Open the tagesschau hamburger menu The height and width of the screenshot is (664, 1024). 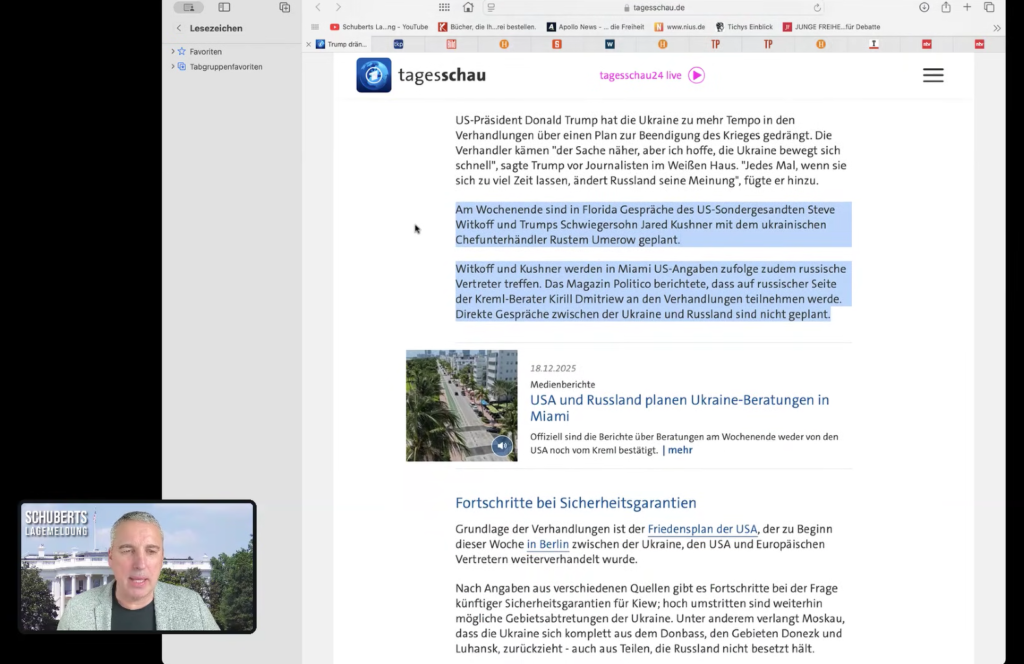932,76
